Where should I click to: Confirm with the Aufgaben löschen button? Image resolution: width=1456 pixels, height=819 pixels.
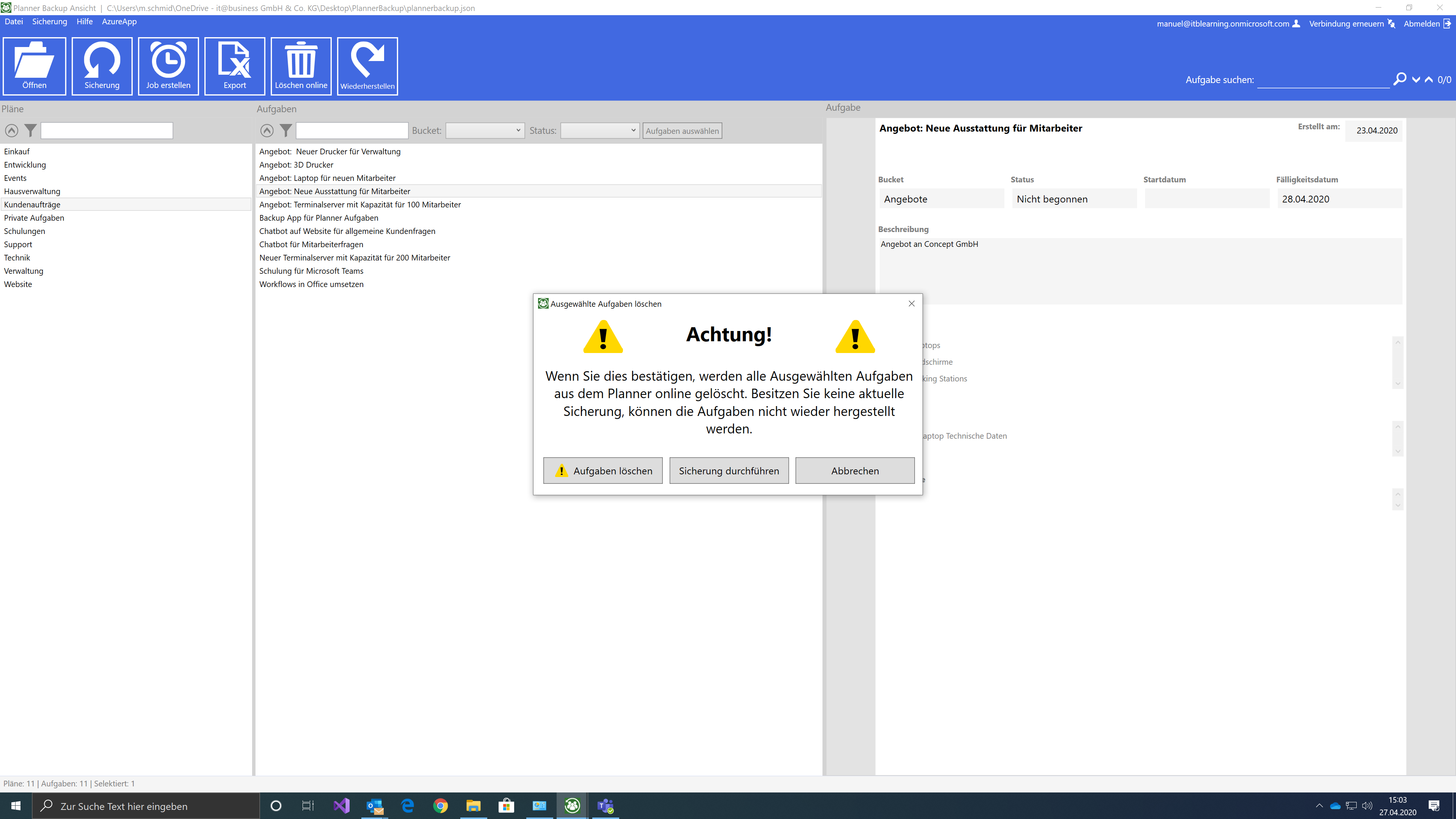pyautogui.click(x=602, y=470)
